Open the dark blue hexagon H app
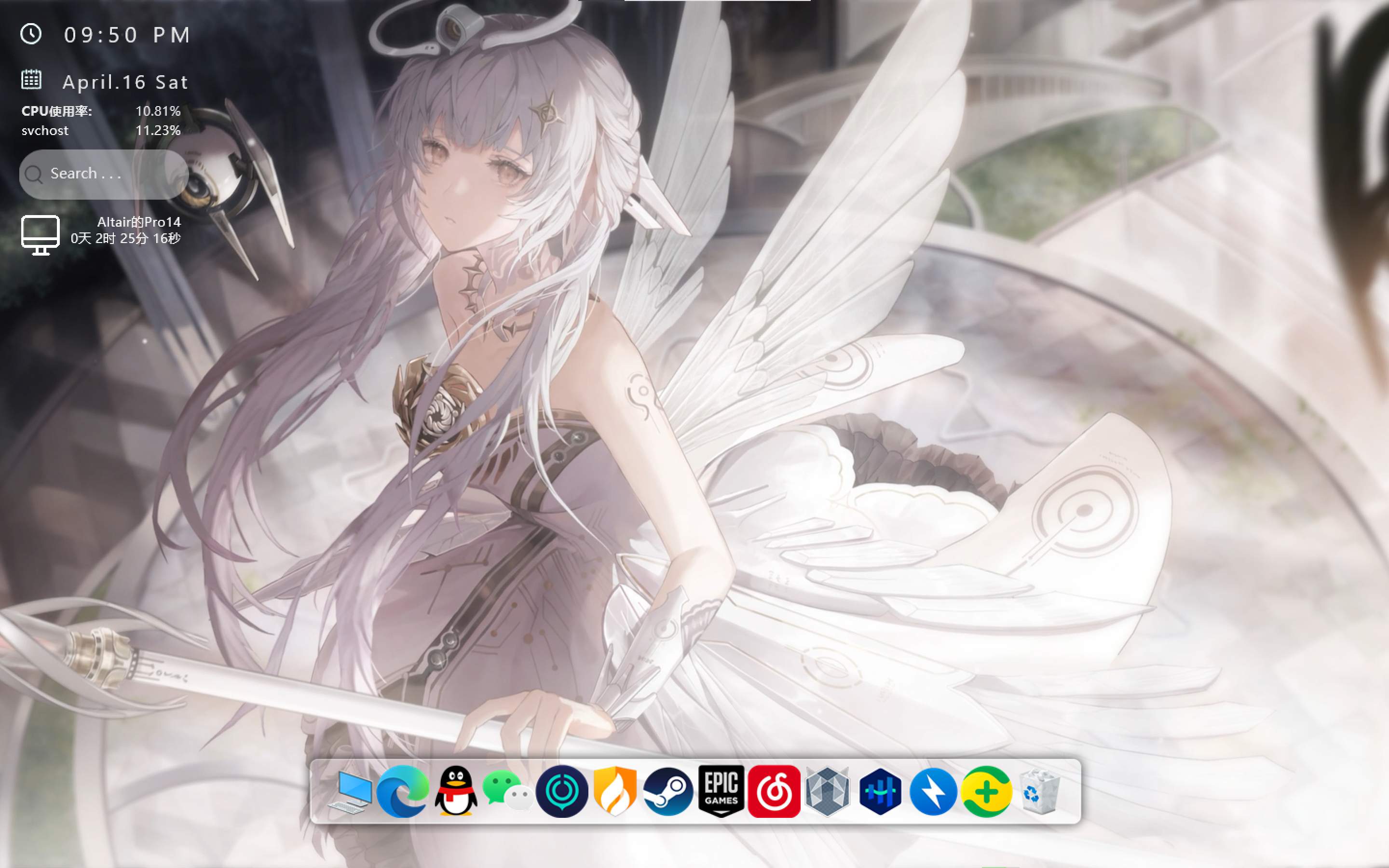This screenshot has width=1389, height=868. pyautogui.click(x=881, y=791)
